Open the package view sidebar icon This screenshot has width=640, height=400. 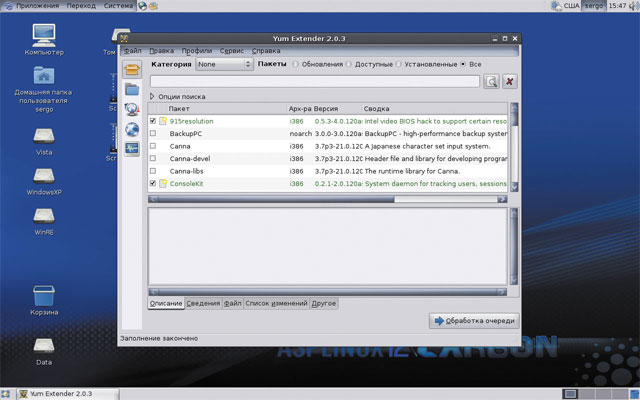point(132,69)
